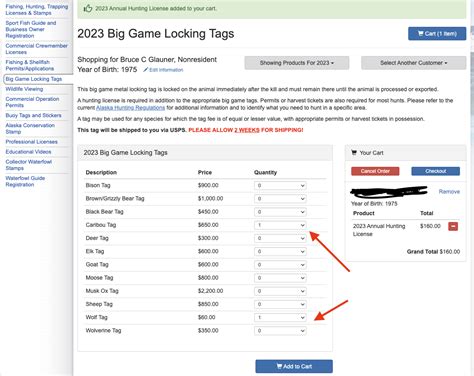
Task: Open the Wolf Tag quantity dropdown
Action: click(x=280, y=318)
